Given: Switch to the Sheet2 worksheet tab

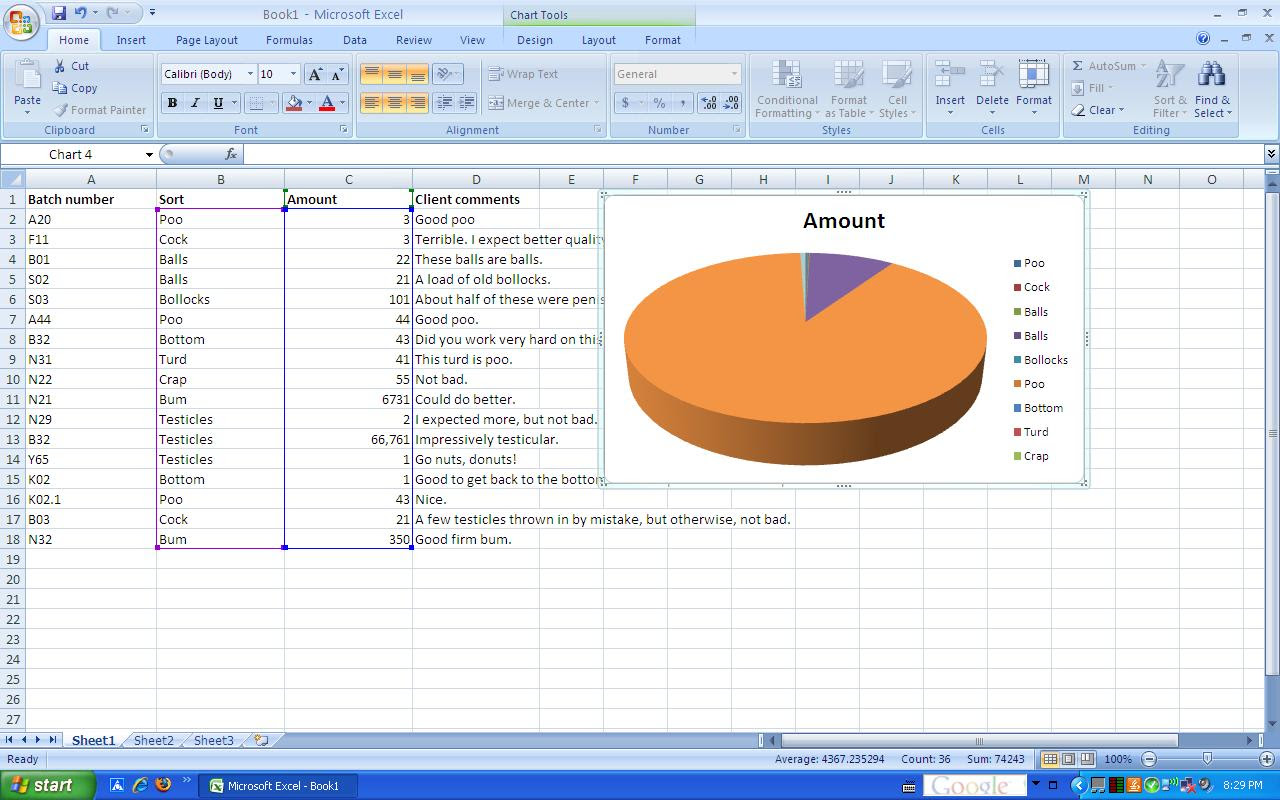Looking at the screenshot, I should click(153, 740).
